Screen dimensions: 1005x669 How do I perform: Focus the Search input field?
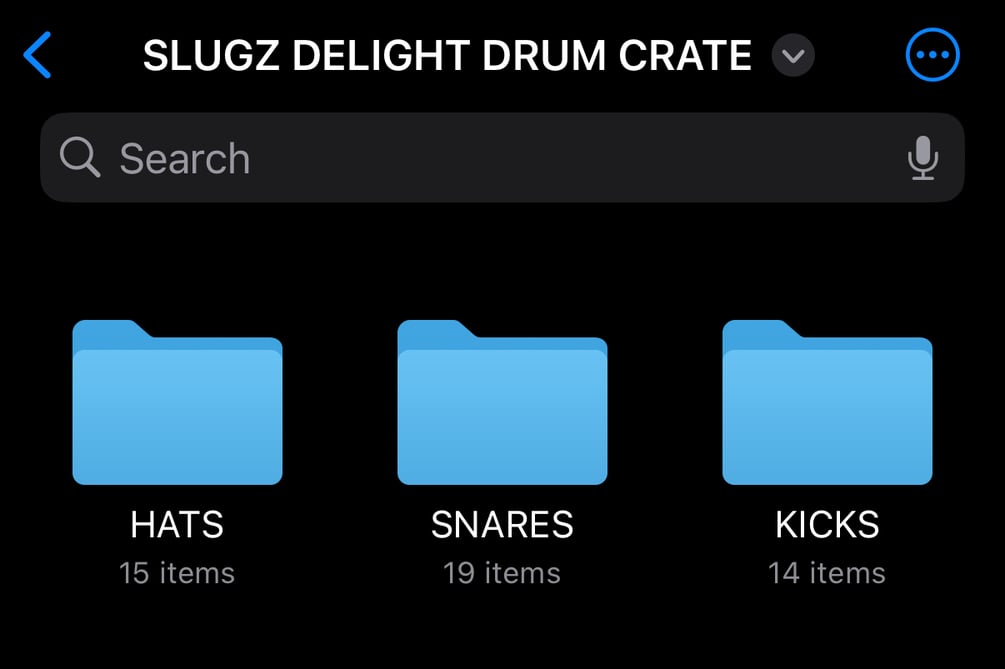500,158
